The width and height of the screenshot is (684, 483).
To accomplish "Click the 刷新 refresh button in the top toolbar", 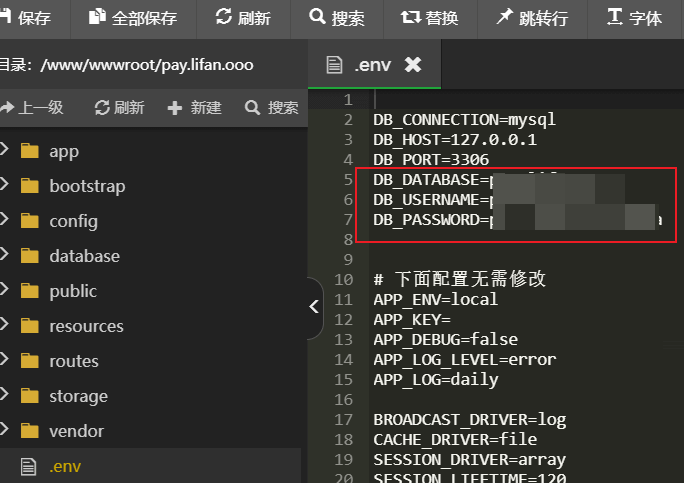I will [243, 18].
